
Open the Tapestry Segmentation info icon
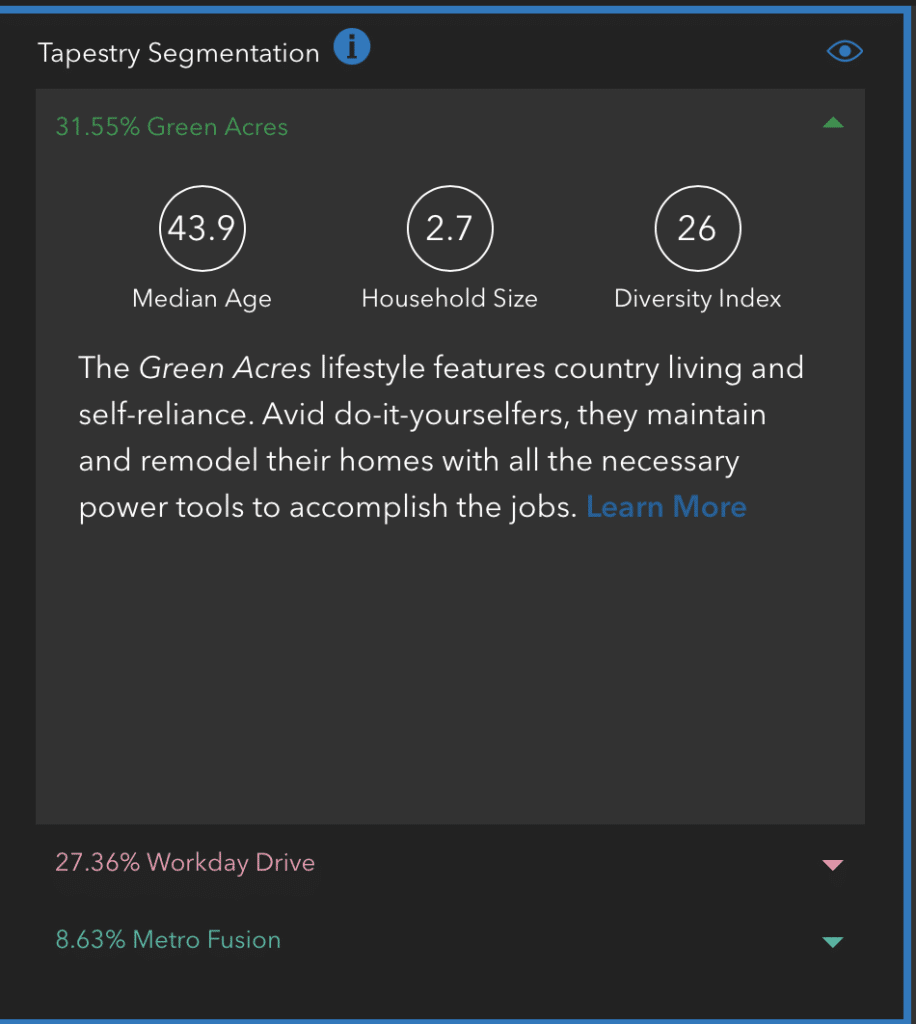coord(352,47)
